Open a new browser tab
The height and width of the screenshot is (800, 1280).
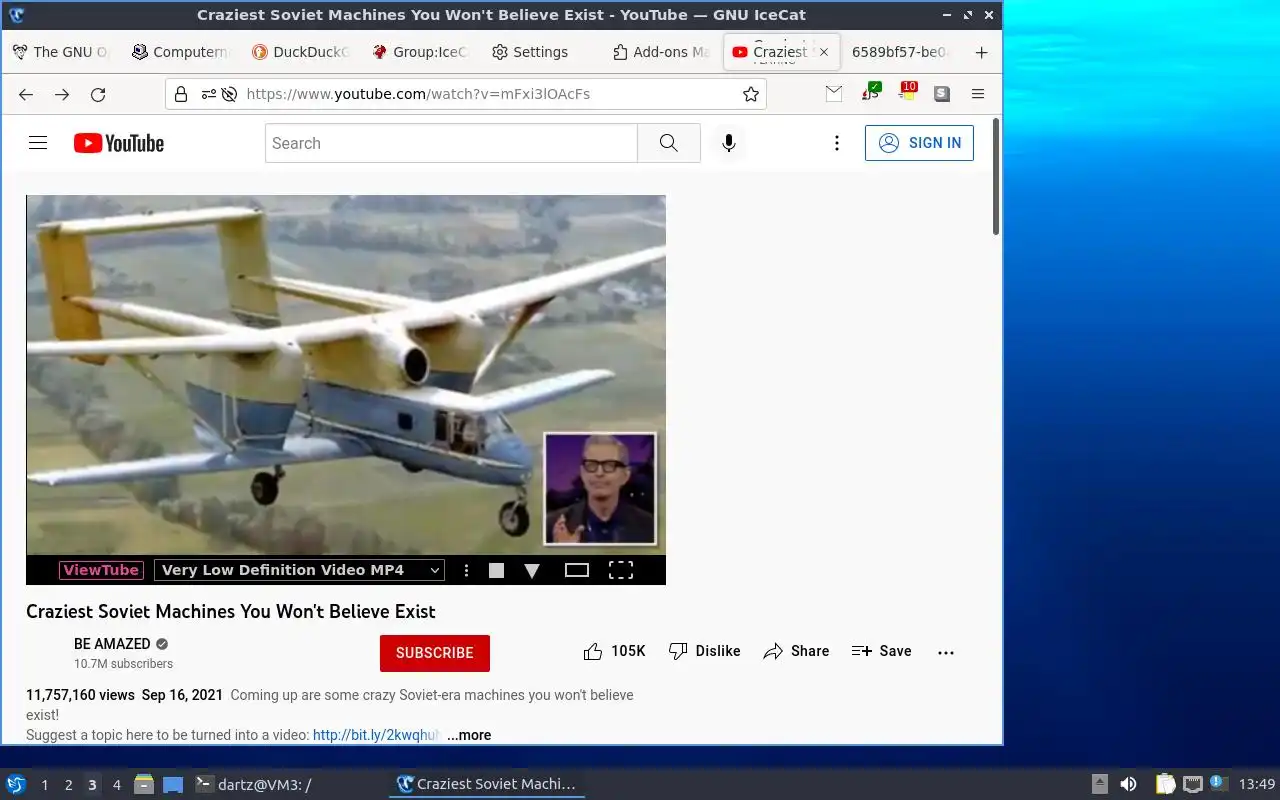click(981, 52)
